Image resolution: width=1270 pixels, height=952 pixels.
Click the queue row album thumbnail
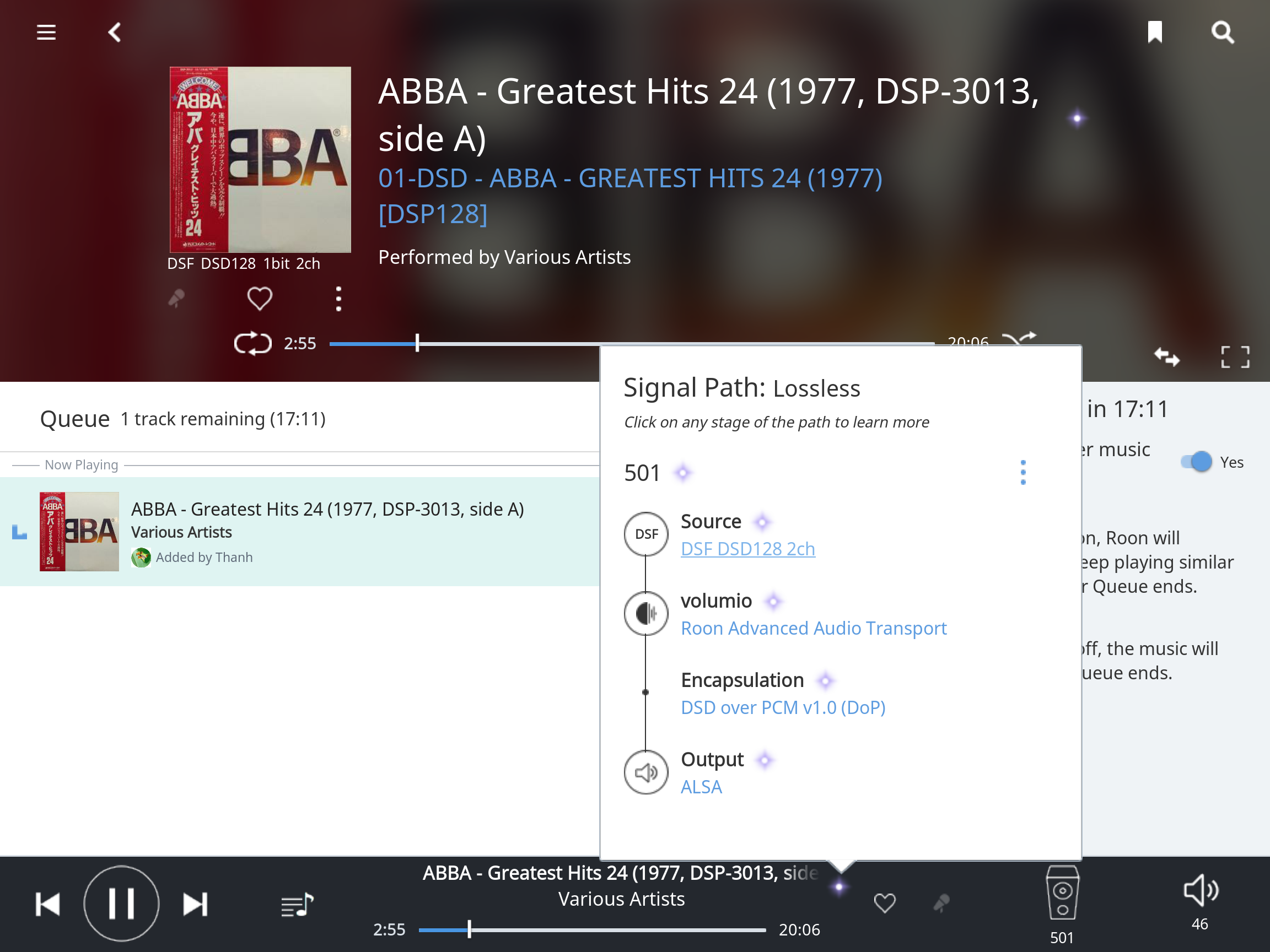[x=79, y=532]
